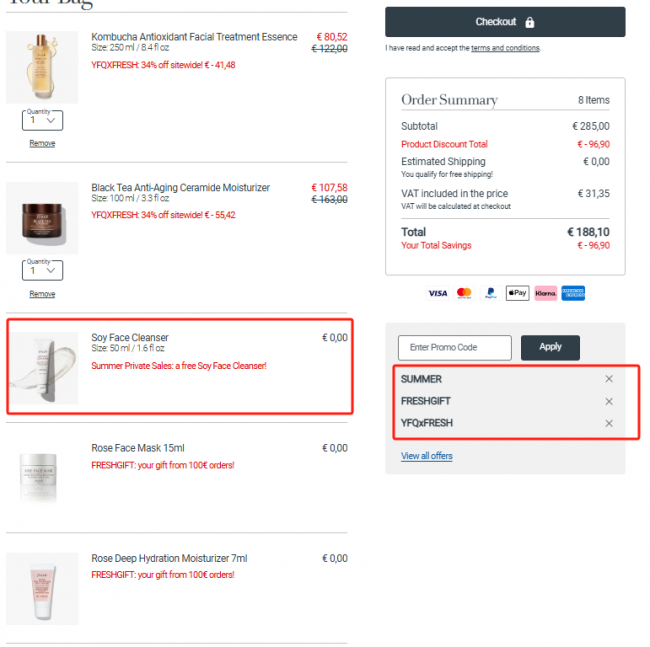
Task: Click the PayPal payment icon
Action: pos(491,293)
